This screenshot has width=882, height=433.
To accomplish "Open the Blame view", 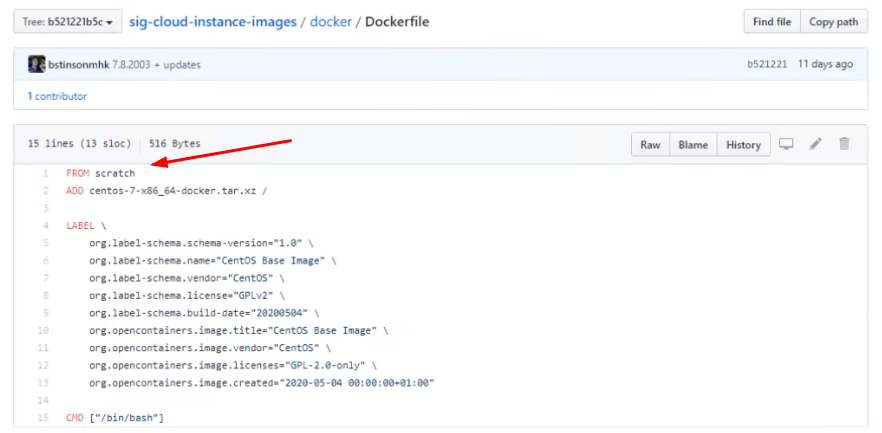I will pos(693,145).
